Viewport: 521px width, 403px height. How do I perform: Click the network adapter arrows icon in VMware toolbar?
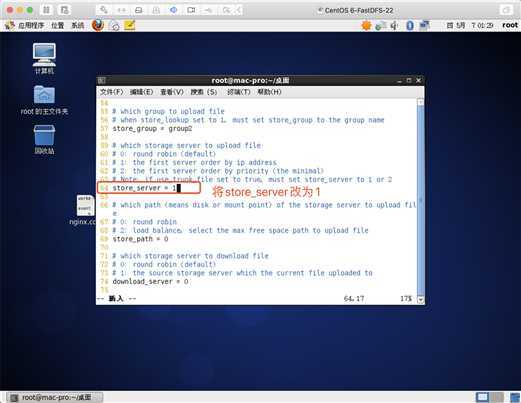coord(121,10)
